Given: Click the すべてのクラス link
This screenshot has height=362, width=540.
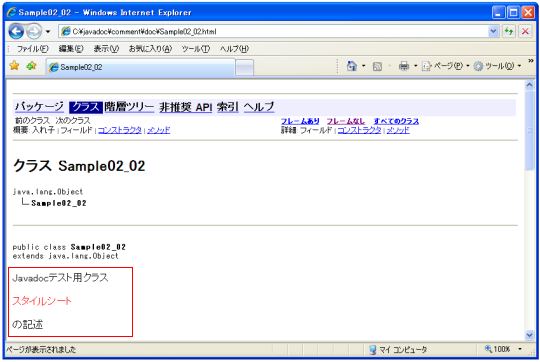Looking at the screenshot, I should point(396,121).
